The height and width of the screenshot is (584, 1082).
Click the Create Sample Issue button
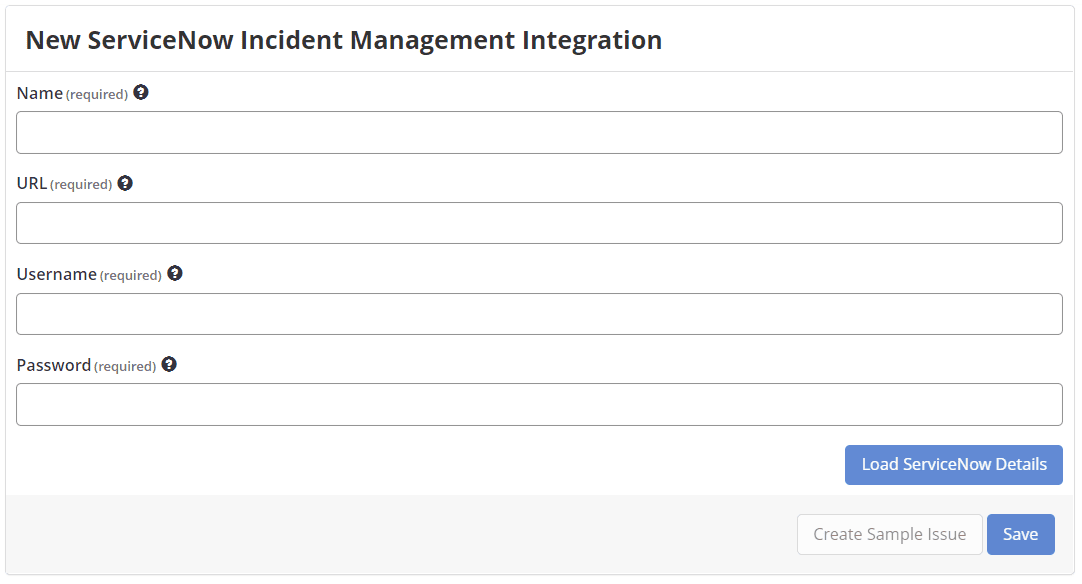889,534
